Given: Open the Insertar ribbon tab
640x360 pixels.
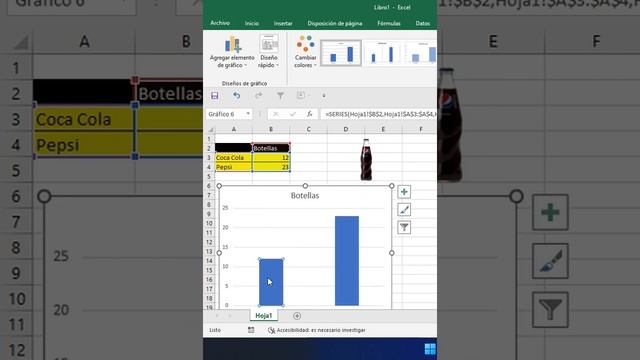Looking at the screenshot, I should coord(283,24).
